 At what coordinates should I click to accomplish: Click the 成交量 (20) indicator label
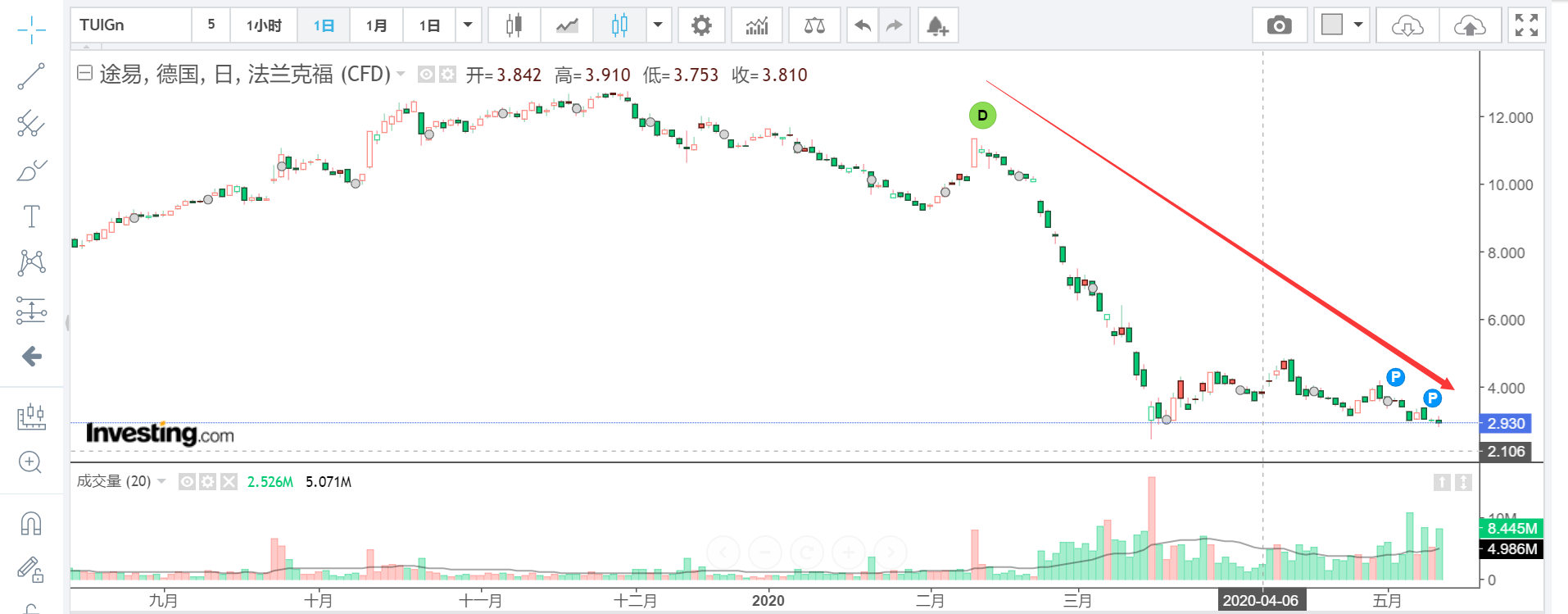[114, 482]
